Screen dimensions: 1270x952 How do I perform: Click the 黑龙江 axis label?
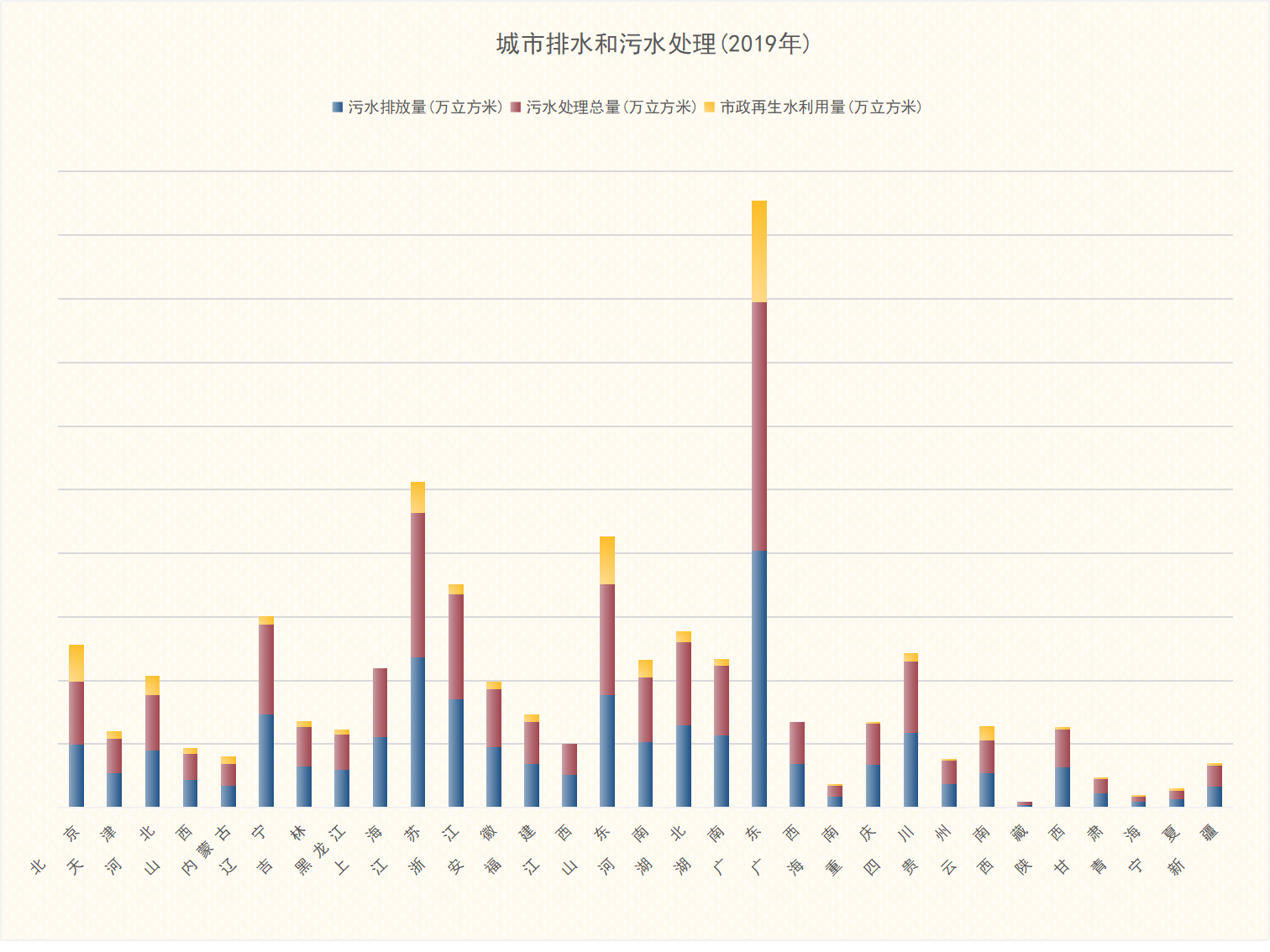(x=321, y=850)
